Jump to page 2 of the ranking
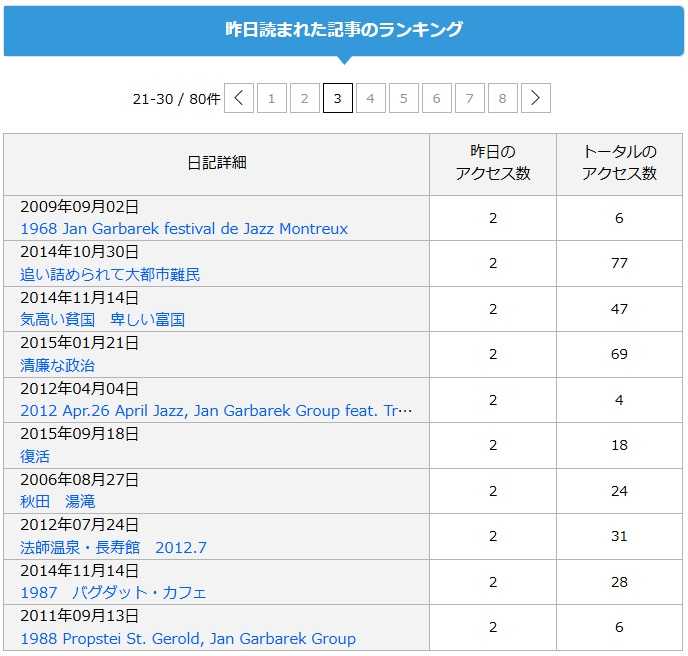 pos(305,98)
